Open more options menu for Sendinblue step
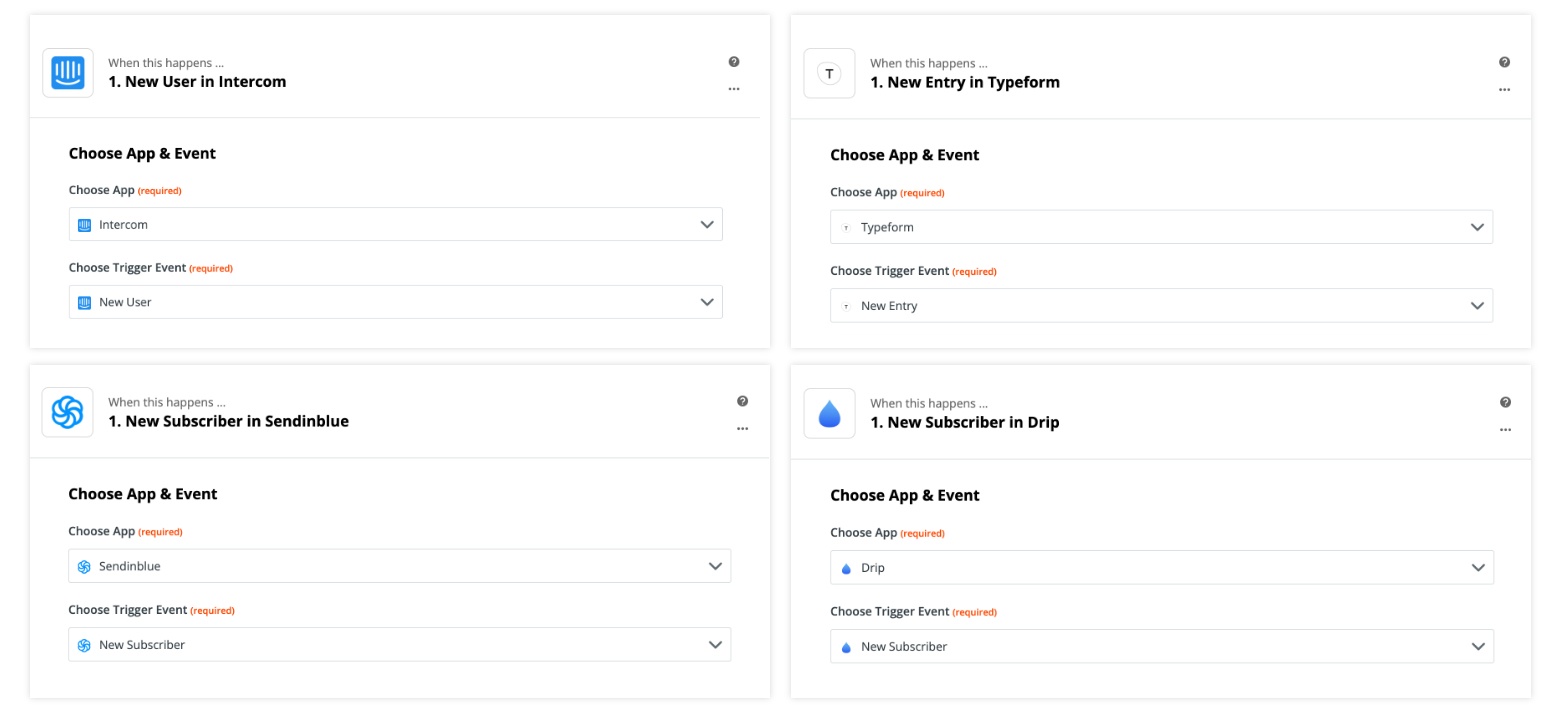Image resolution: width=1560 pixels, height=713 pixels. 742,429
